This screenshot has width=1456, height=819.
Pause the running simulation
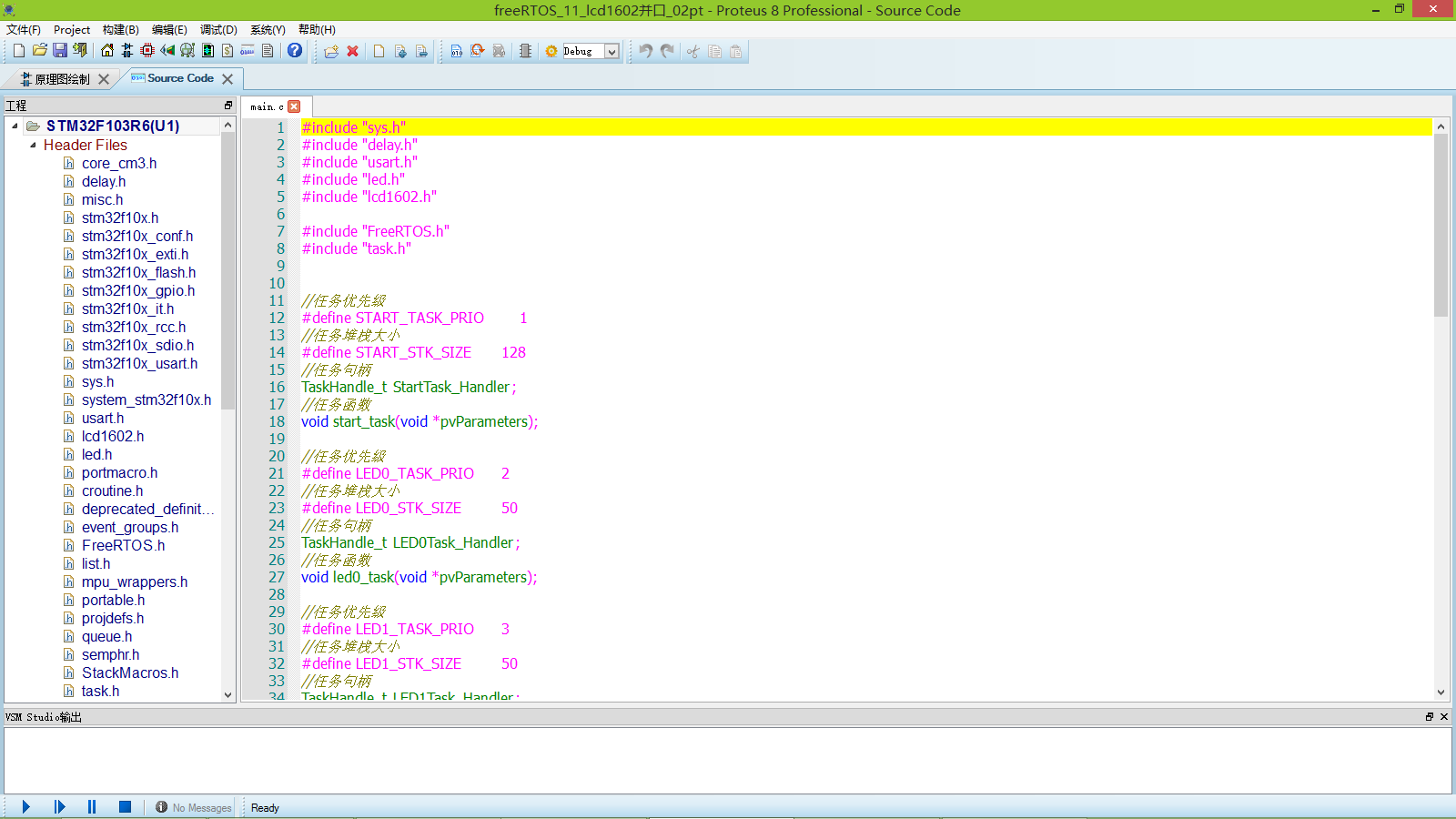click(x=91, y=806)
